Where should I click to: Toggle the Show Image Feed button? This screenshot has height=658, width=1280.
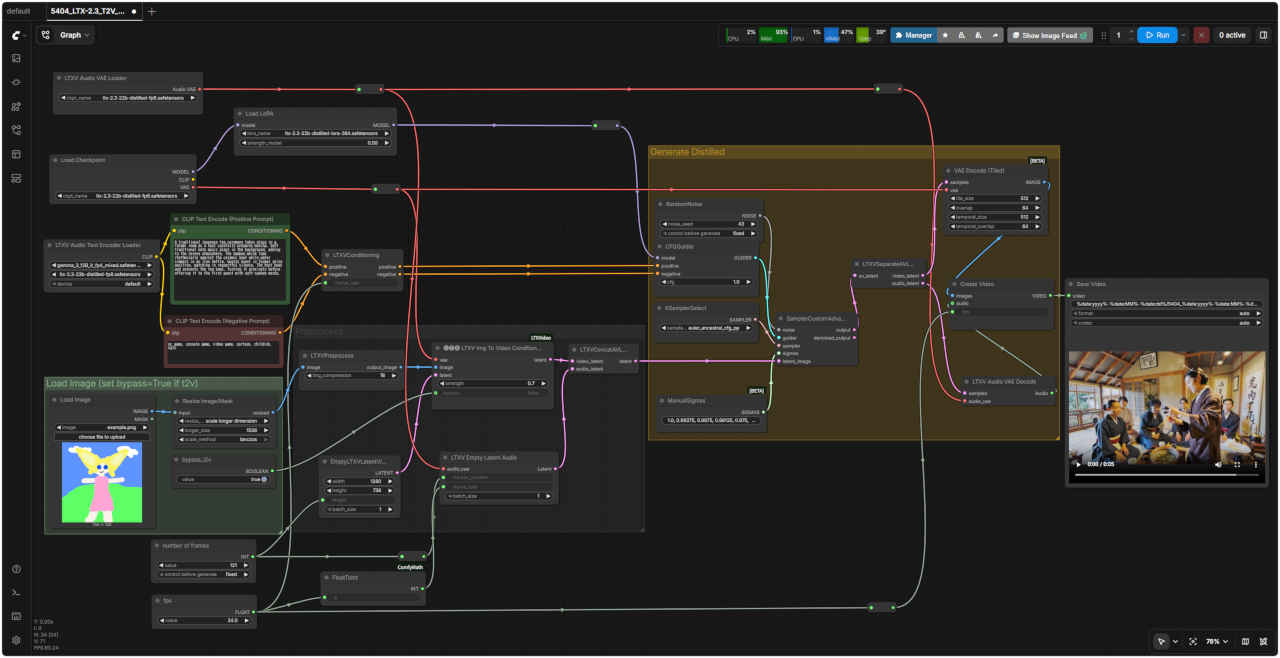pyautogui.click(x=1049, y=35)
